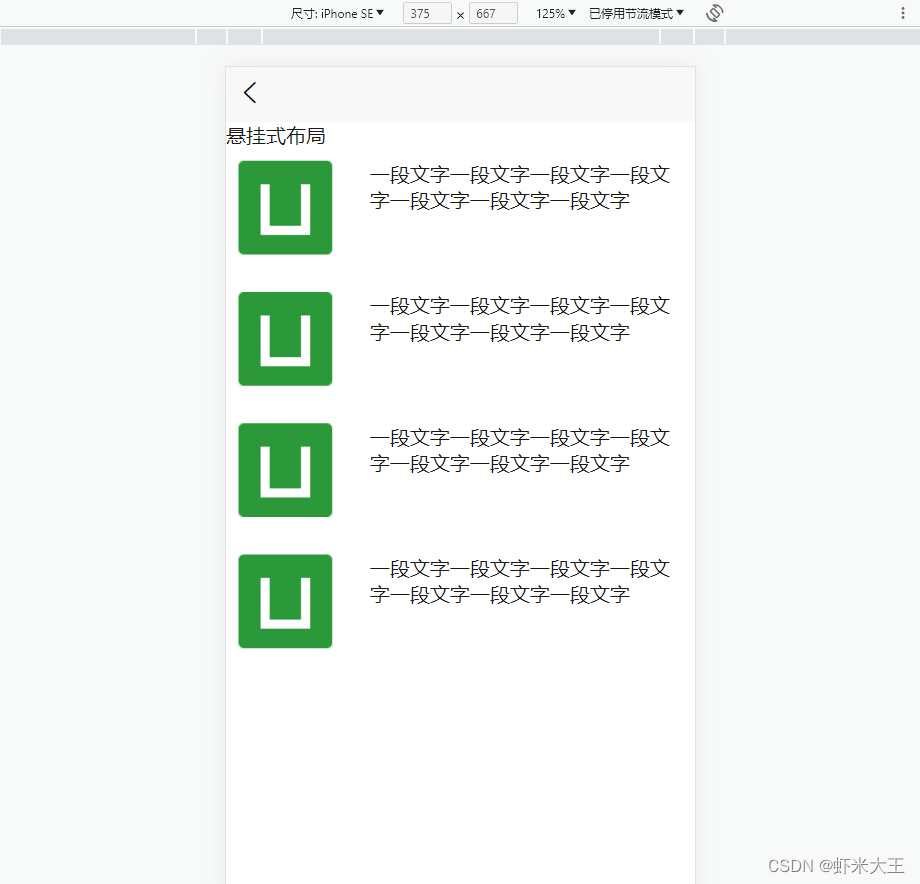Screen dimensions: 920x884
Task: Open the 125% zoom level dropdown
Action: tap(555, 13)
